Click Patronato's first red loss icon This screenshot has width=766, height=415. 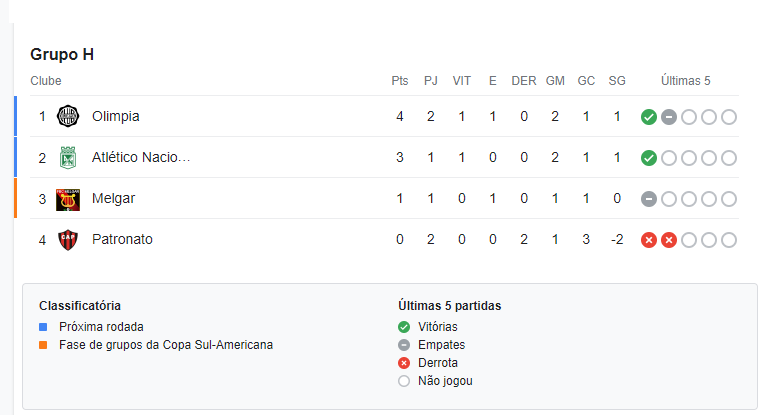[x=649, y=240]
